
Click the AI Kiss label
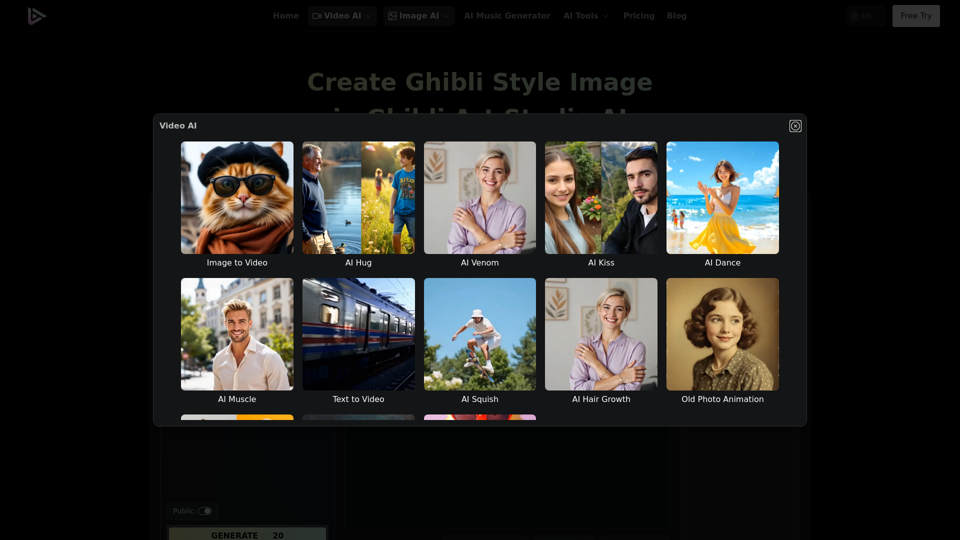pos(601,263)
